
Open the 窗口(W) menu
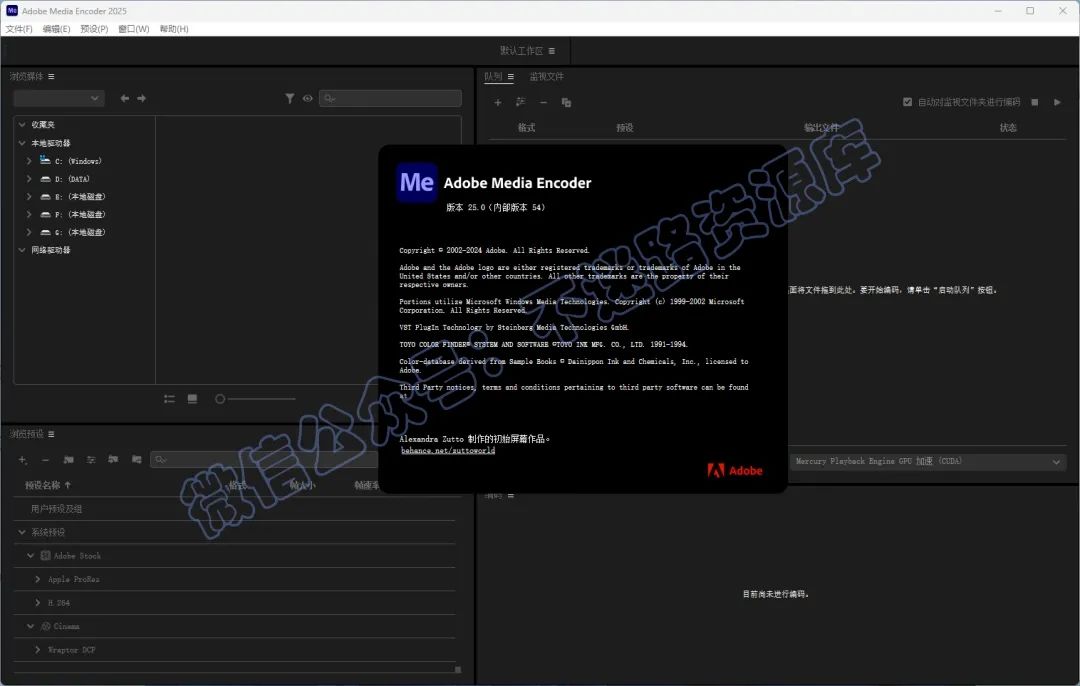(134, 29)
